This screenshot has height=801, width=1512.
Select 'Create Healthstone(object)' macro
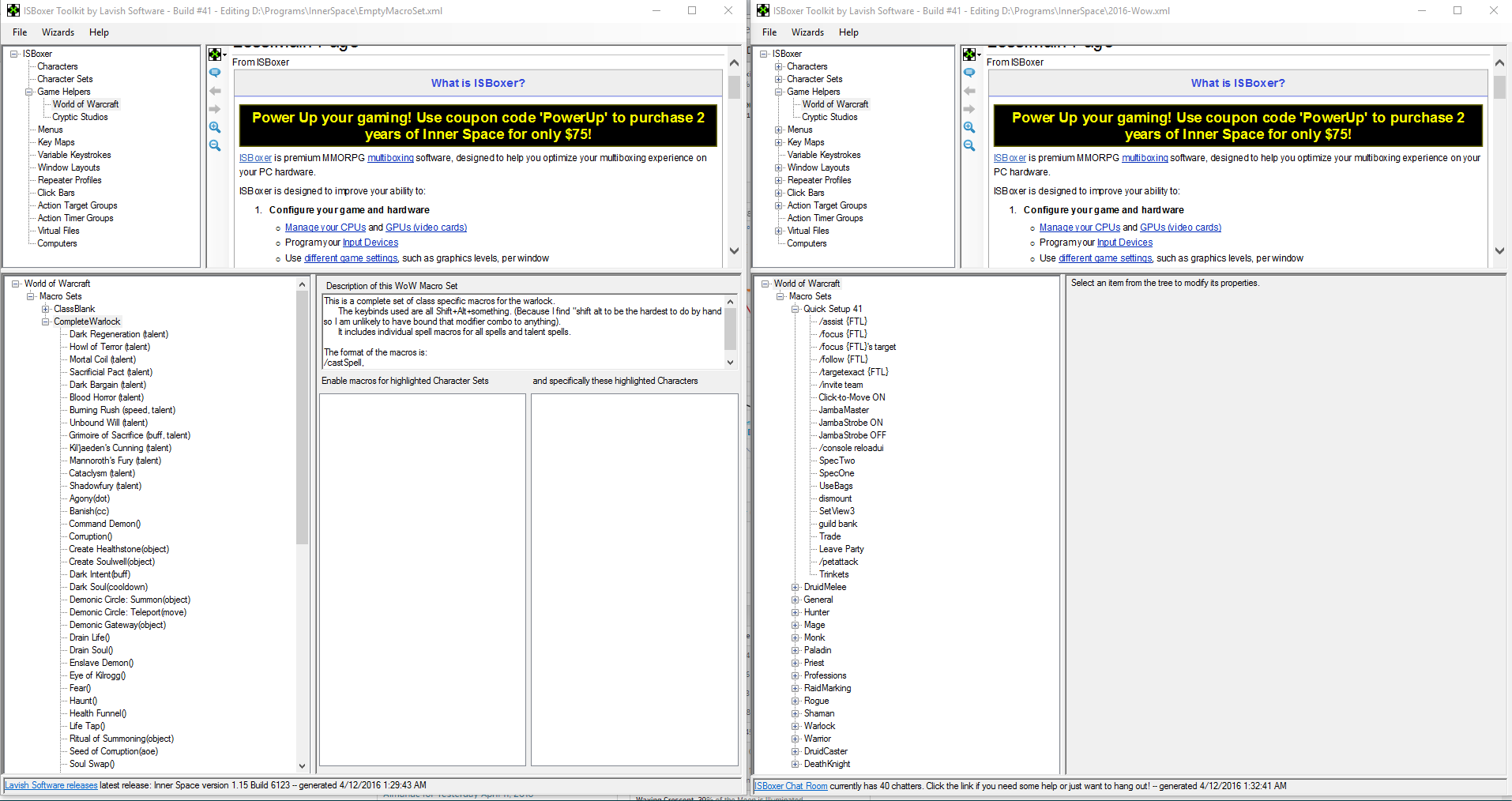point(118,549)
